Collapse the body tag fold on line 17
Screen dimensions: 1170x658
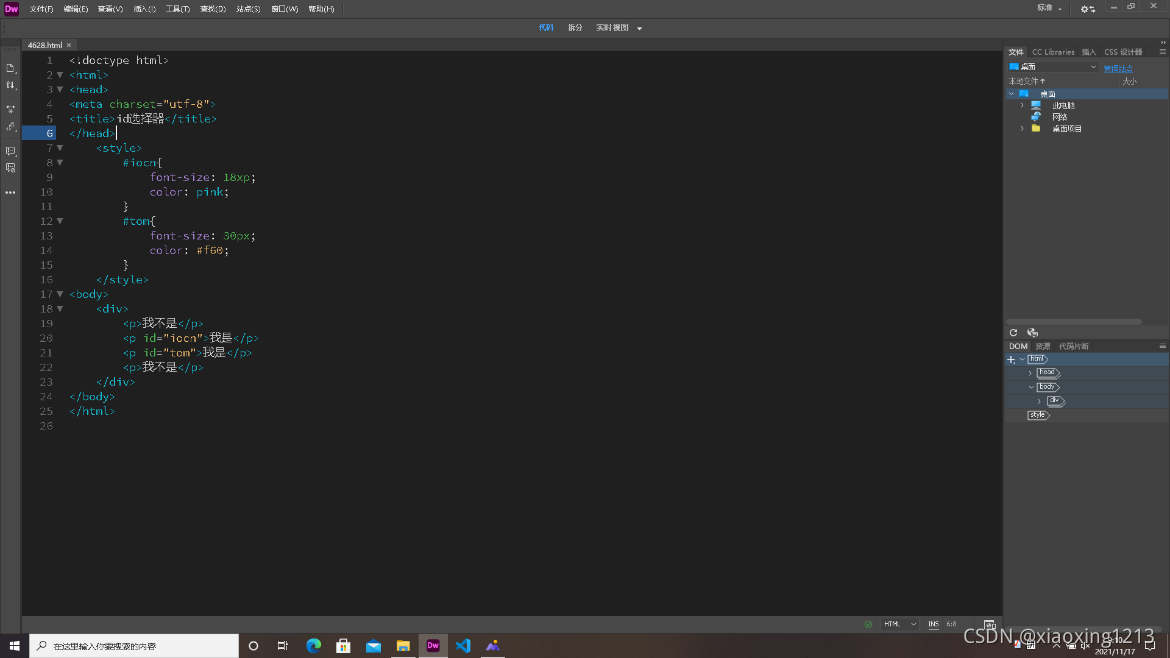pyautogui.click(x=60, y=294)
